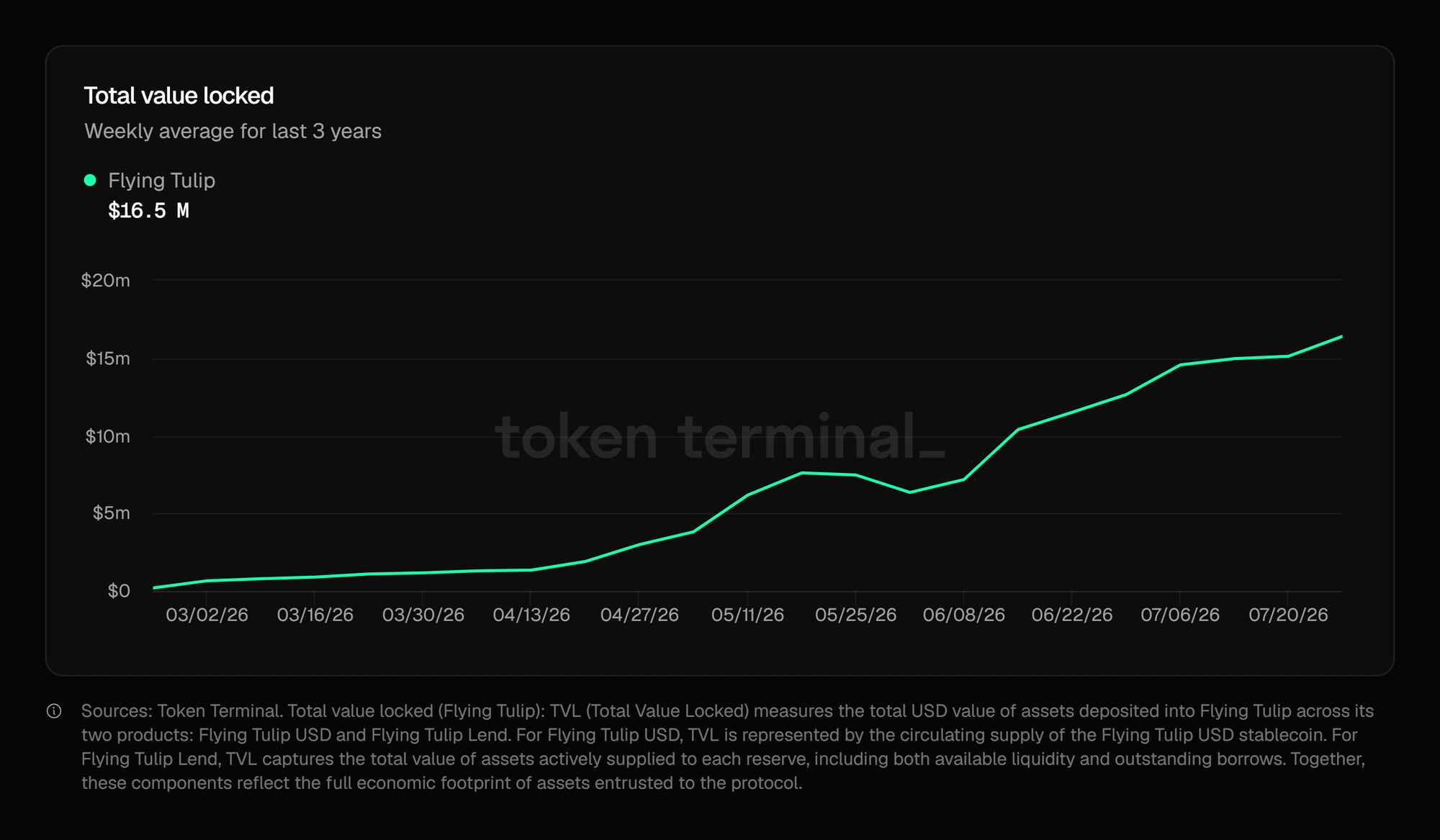Click the 04/27/26 date label
This screenshot has height=840, width=1440.
point(639,615)
